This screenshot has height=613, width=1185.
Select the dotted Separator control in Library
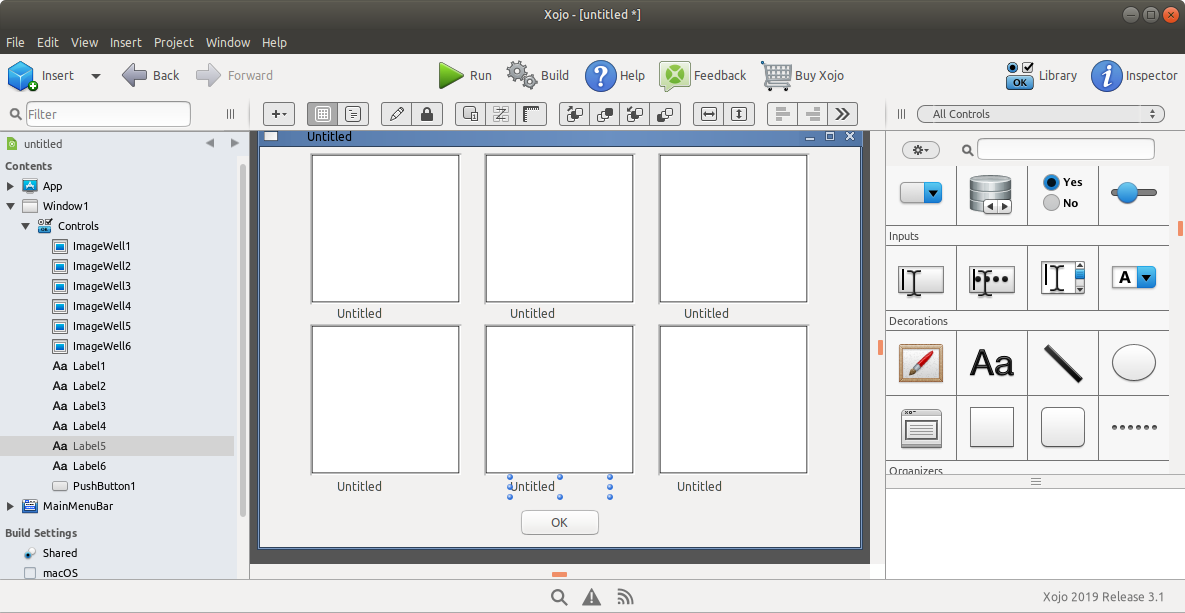point(1134,428)
